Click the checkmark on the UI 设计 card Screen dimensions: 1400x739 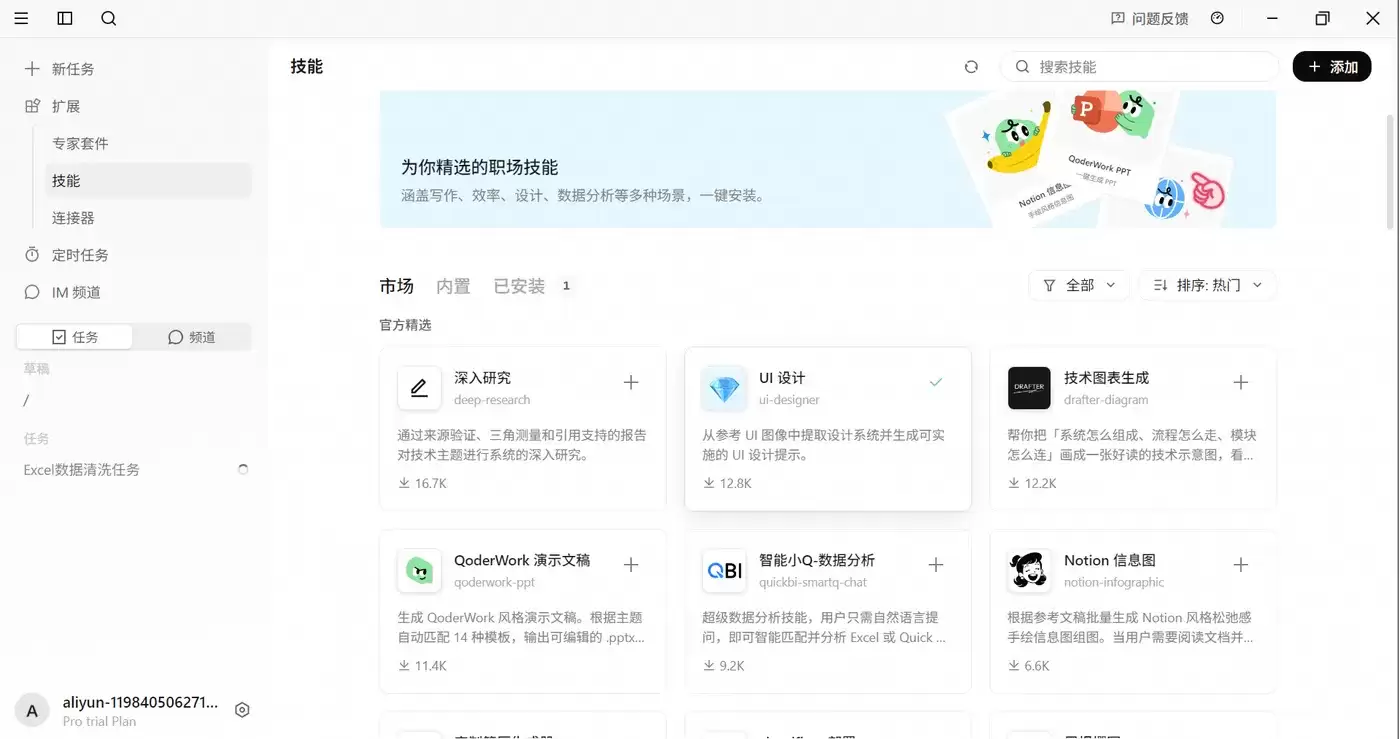tap(936, 382)
